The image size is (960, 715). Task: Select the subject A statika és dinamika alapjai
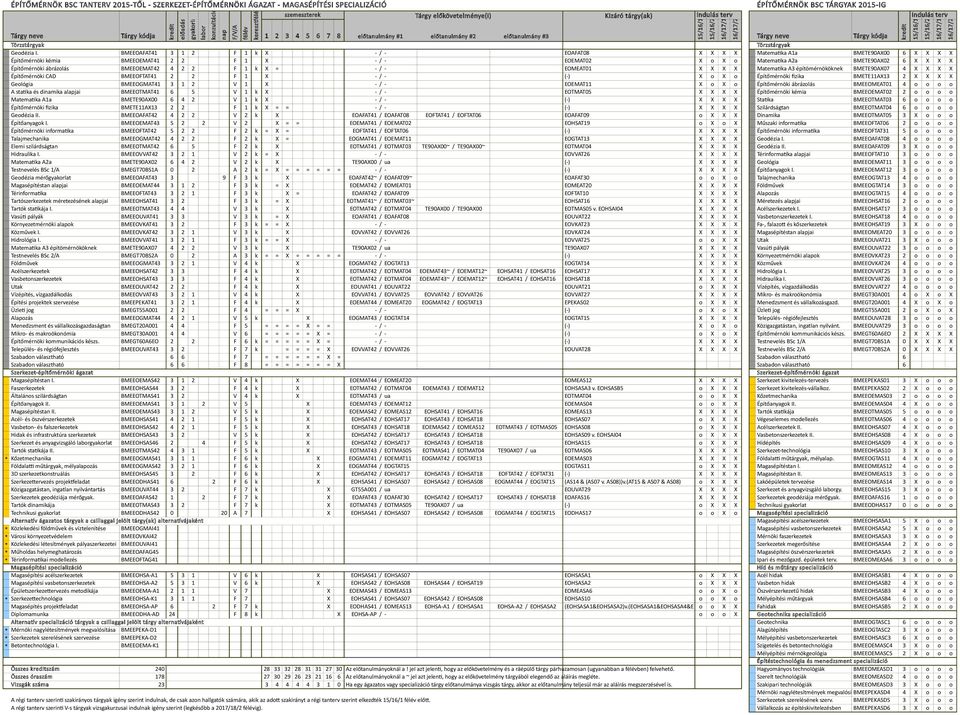pos(45,92)
